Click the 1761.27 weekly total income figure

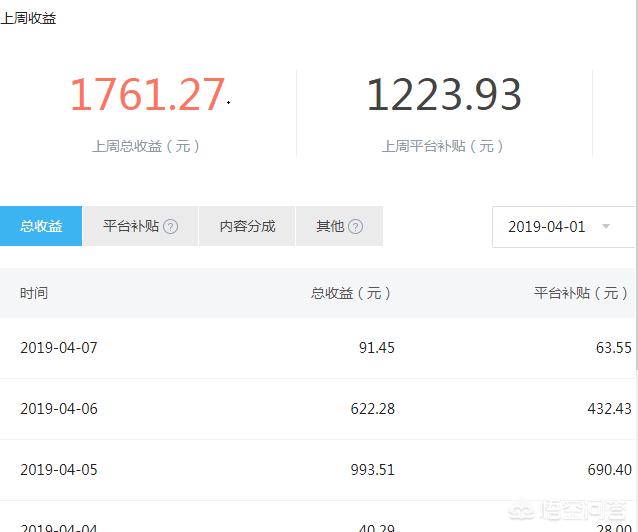[x=147, y=94]
